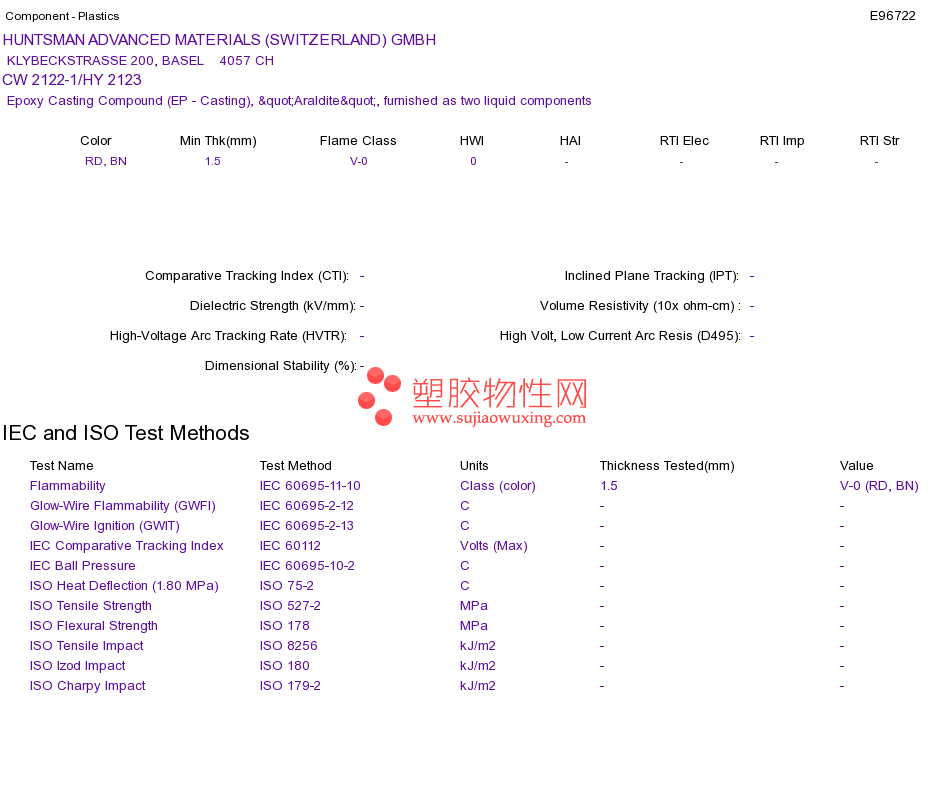Screen dimensions: 950x800
Task: Select ISO Heat Deflection (1.80 MPa)
Action: click(x=124, y=586)
